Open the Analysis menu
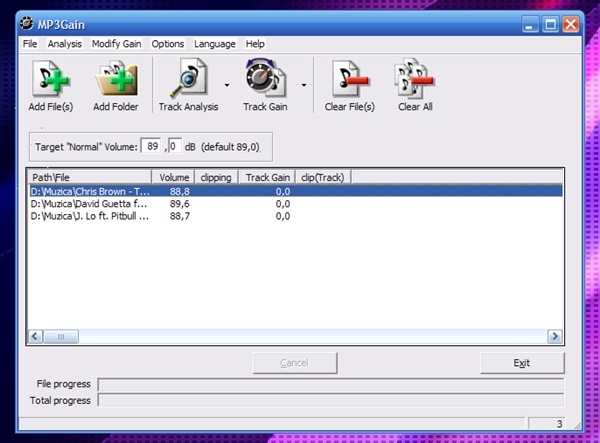This screenshot has width=600, height=443. pyautogui.click(x=64, y=44)
